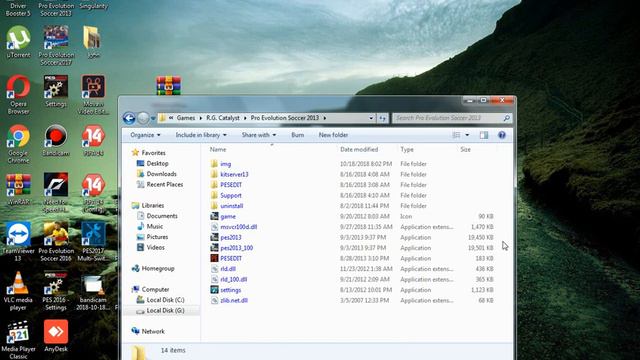Open VLC media player shortcut
The width and height of the screenshot is (640, 360).
point(18,291)
